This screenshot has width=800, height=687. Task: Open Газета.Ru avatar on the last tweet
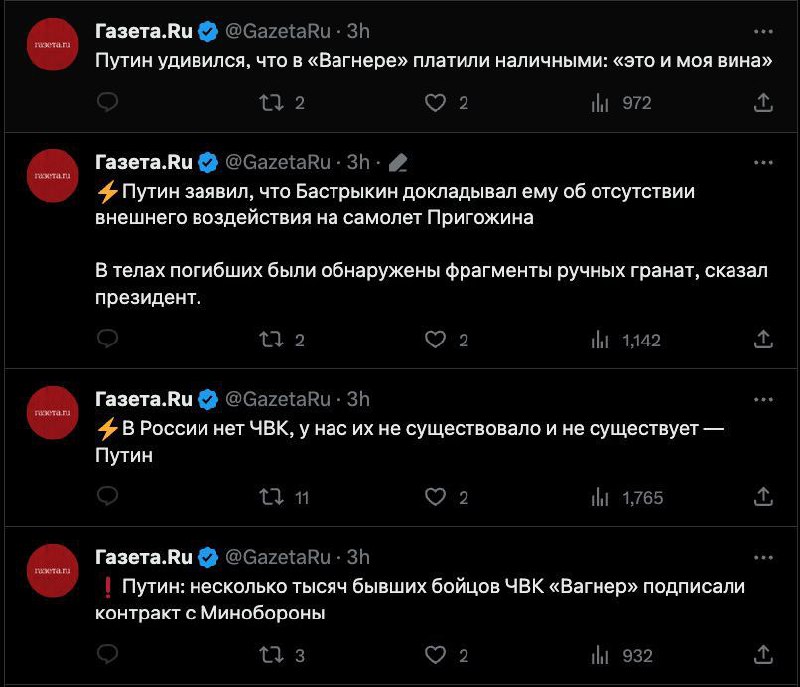[52, 570]
